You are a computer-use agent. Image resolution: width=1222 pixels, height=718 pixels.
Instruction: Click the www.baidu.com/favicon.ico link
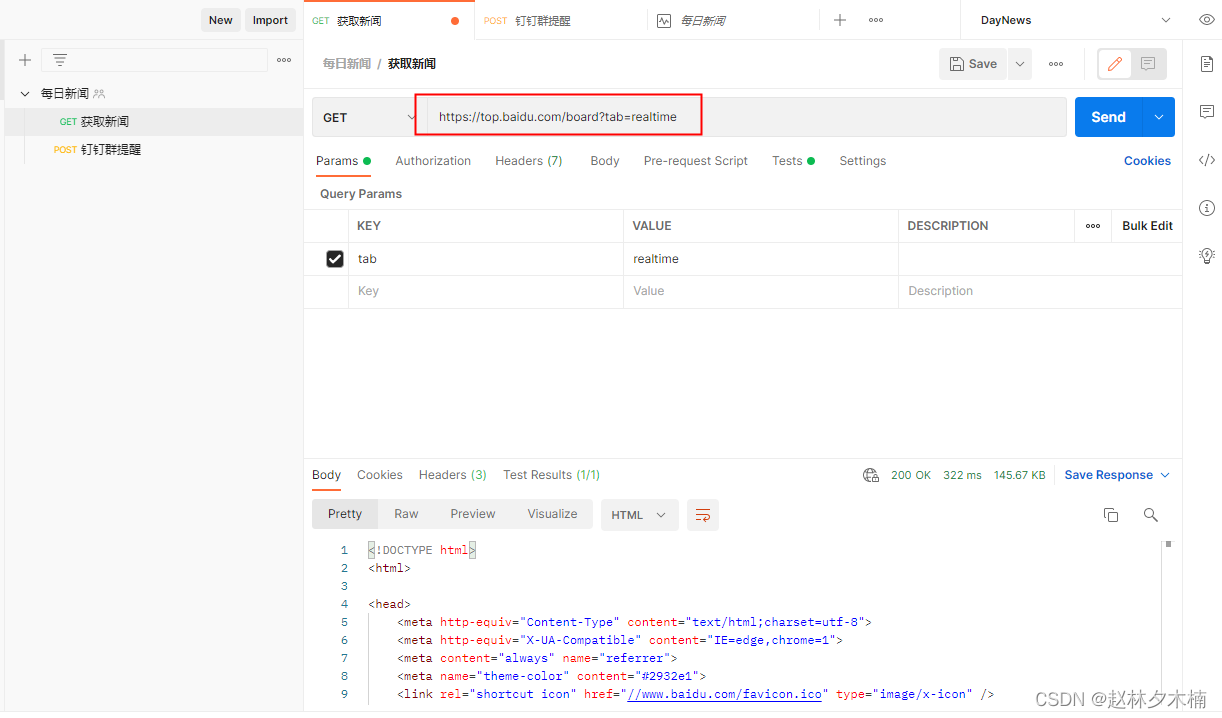724,694
